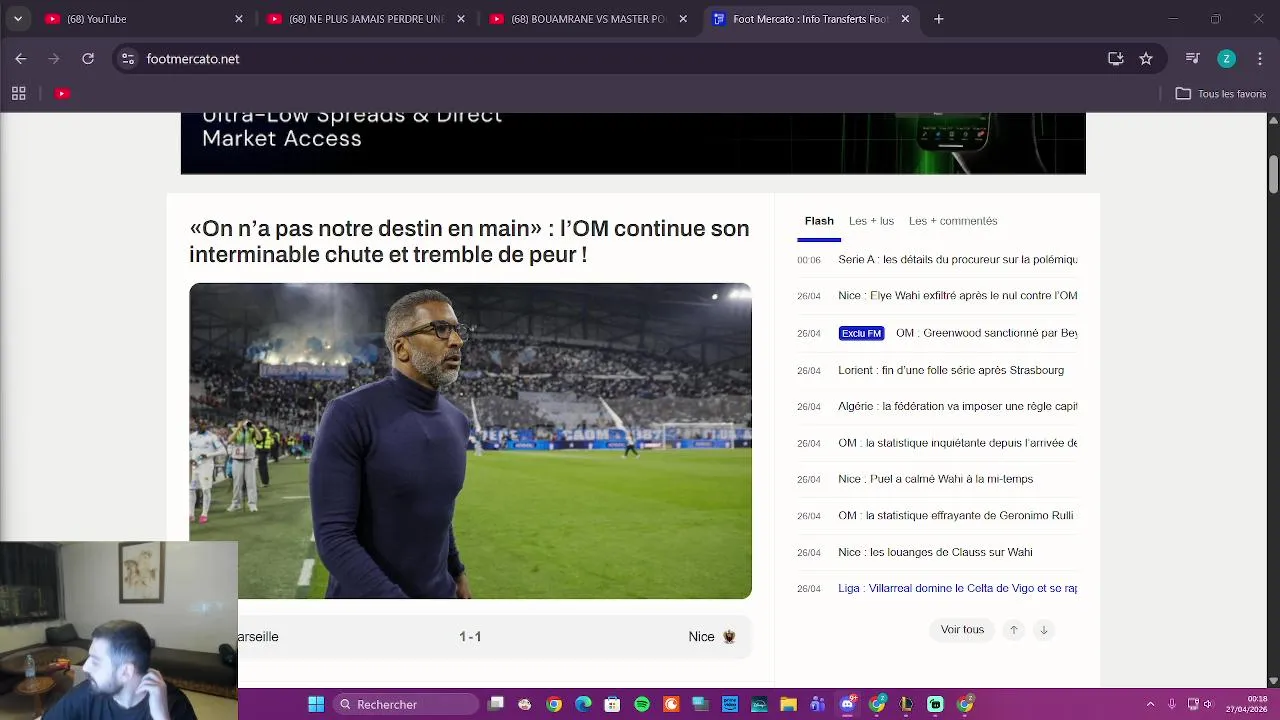Close the (68) YouTube tab
Viewport: 1280px width, 720px height.
tap(239, 19)
